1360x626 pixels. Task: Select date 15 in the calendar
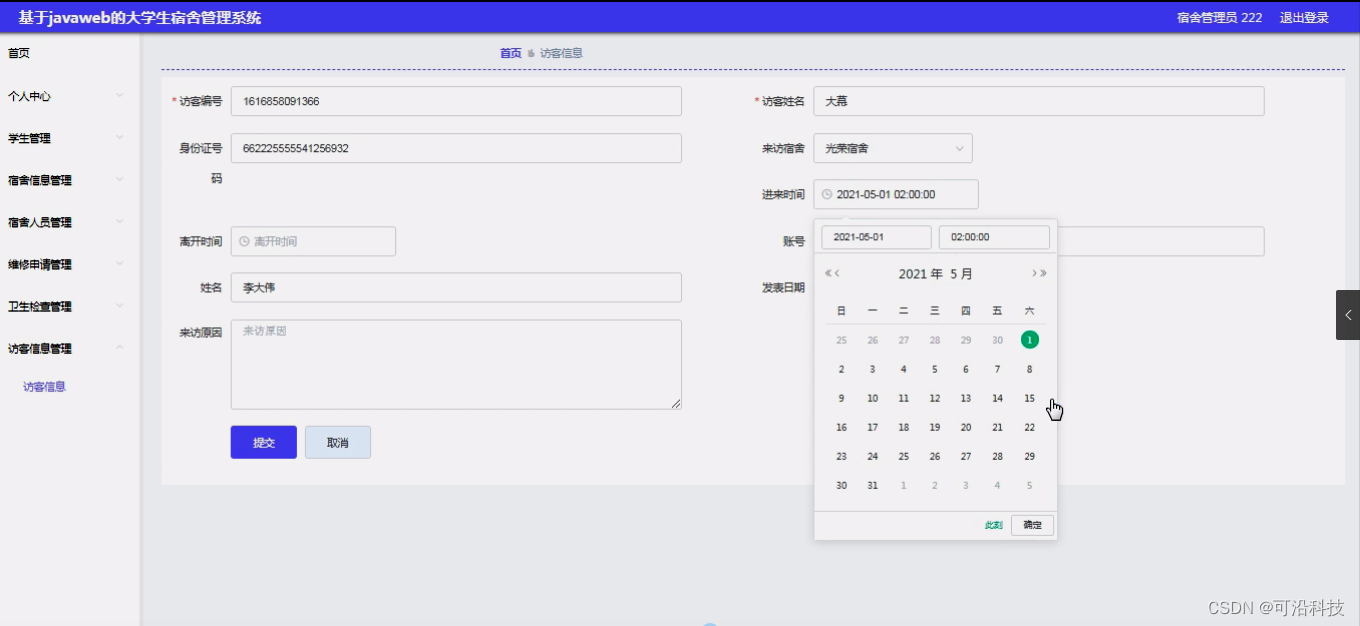pyautogui.click(x=1029, y=398)
